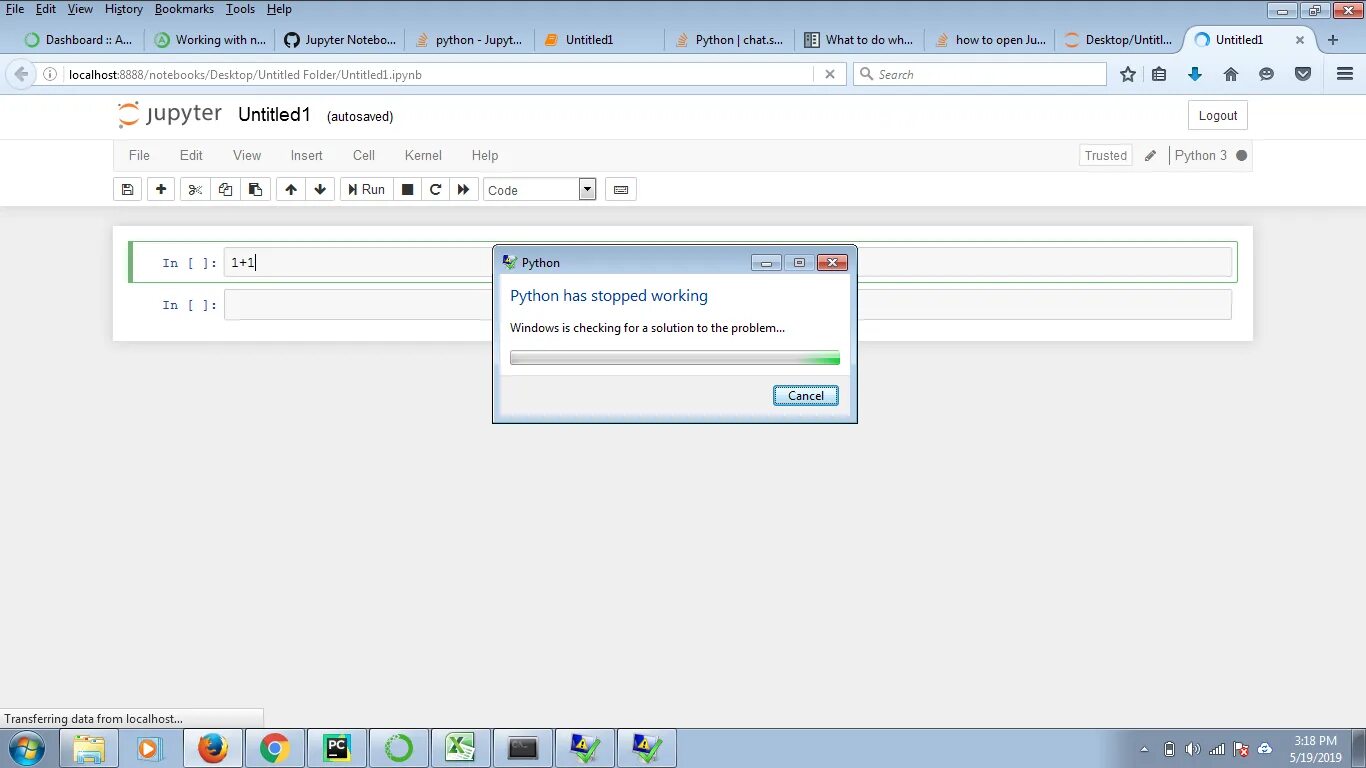
Task: Click into the cell containing 1+1
Action: [728, 262]
